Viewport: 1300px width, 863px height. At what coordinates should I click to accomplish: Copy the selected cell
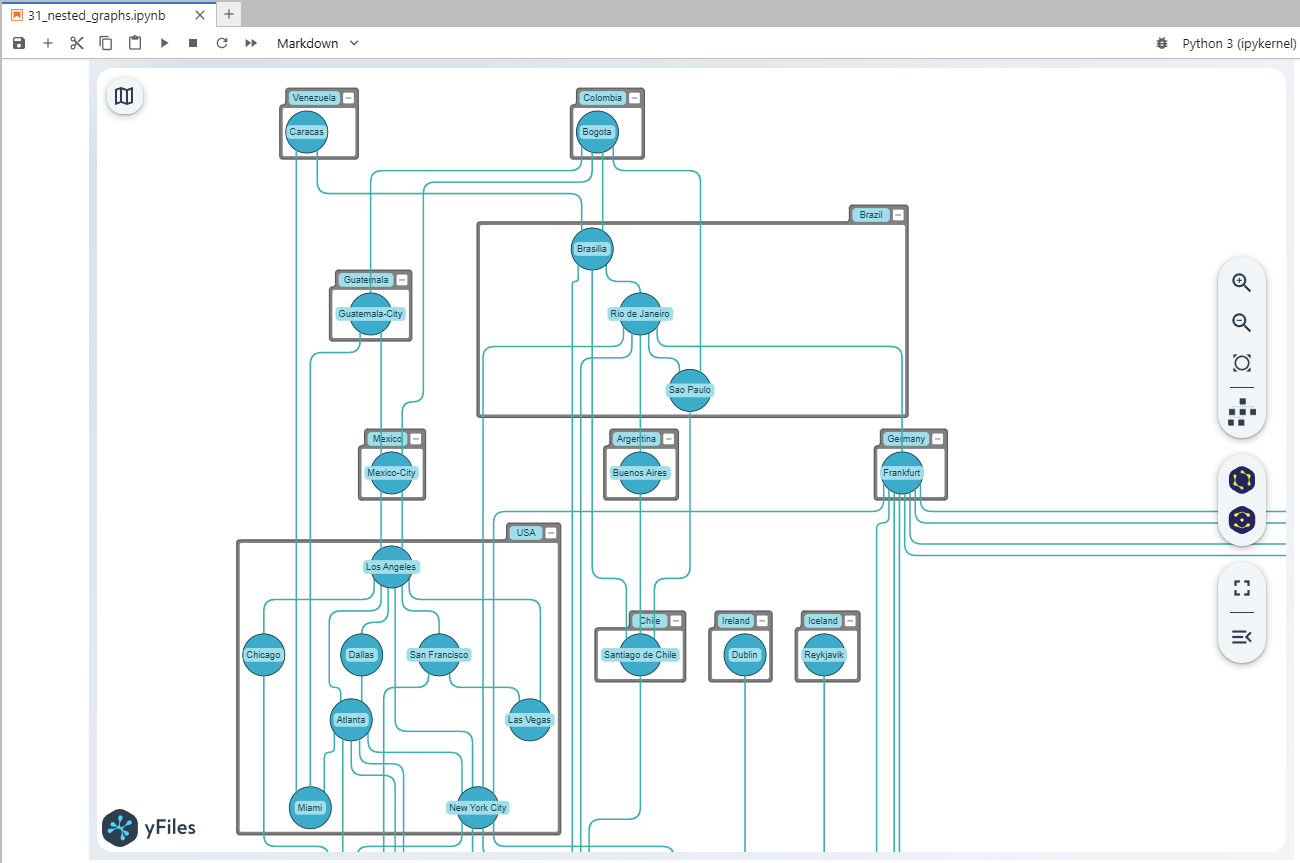tap(106, 43)
